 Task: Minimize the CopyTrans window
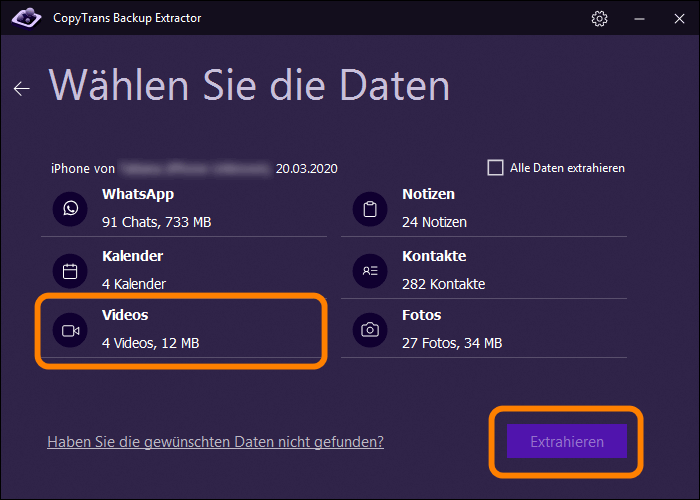(x=639, y=19)
